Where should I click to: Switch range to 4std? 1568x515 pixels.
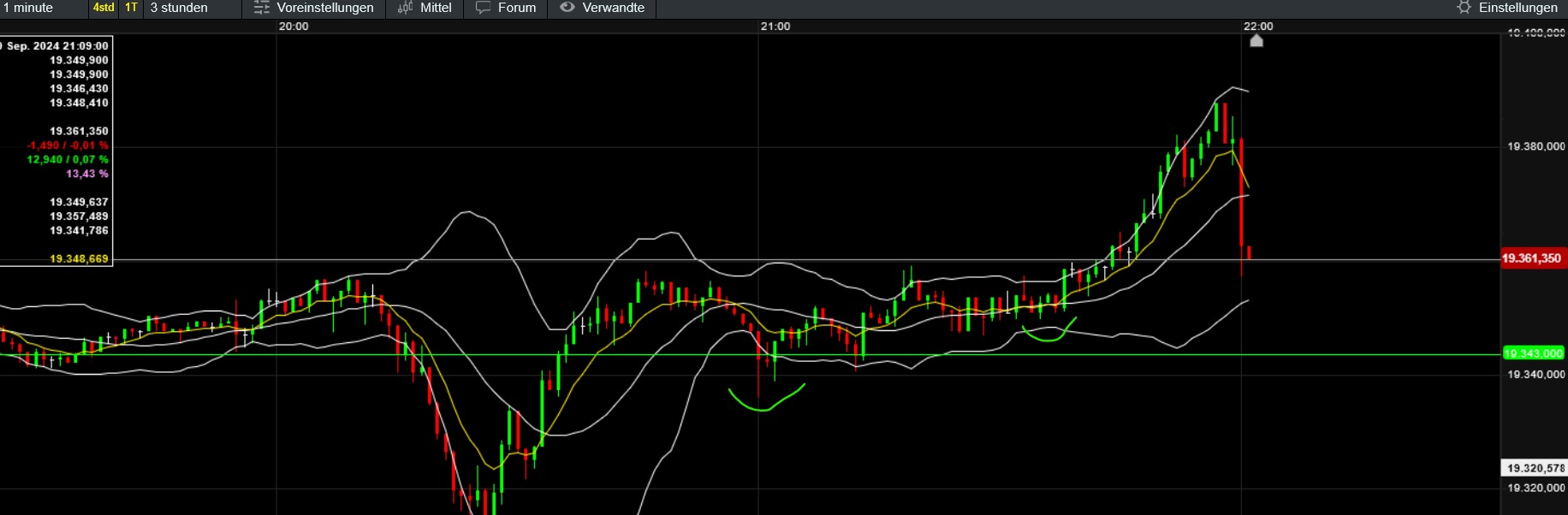click(x=104, y=8)
